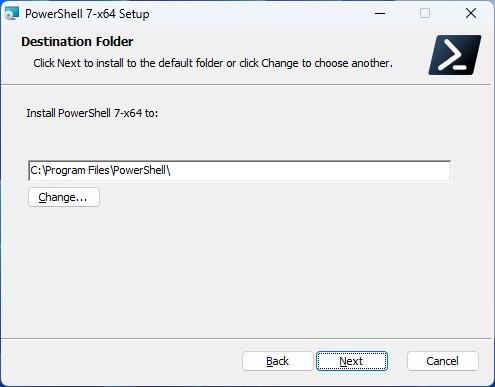Click the 'Program Files' part of the path

click(77, 171)
